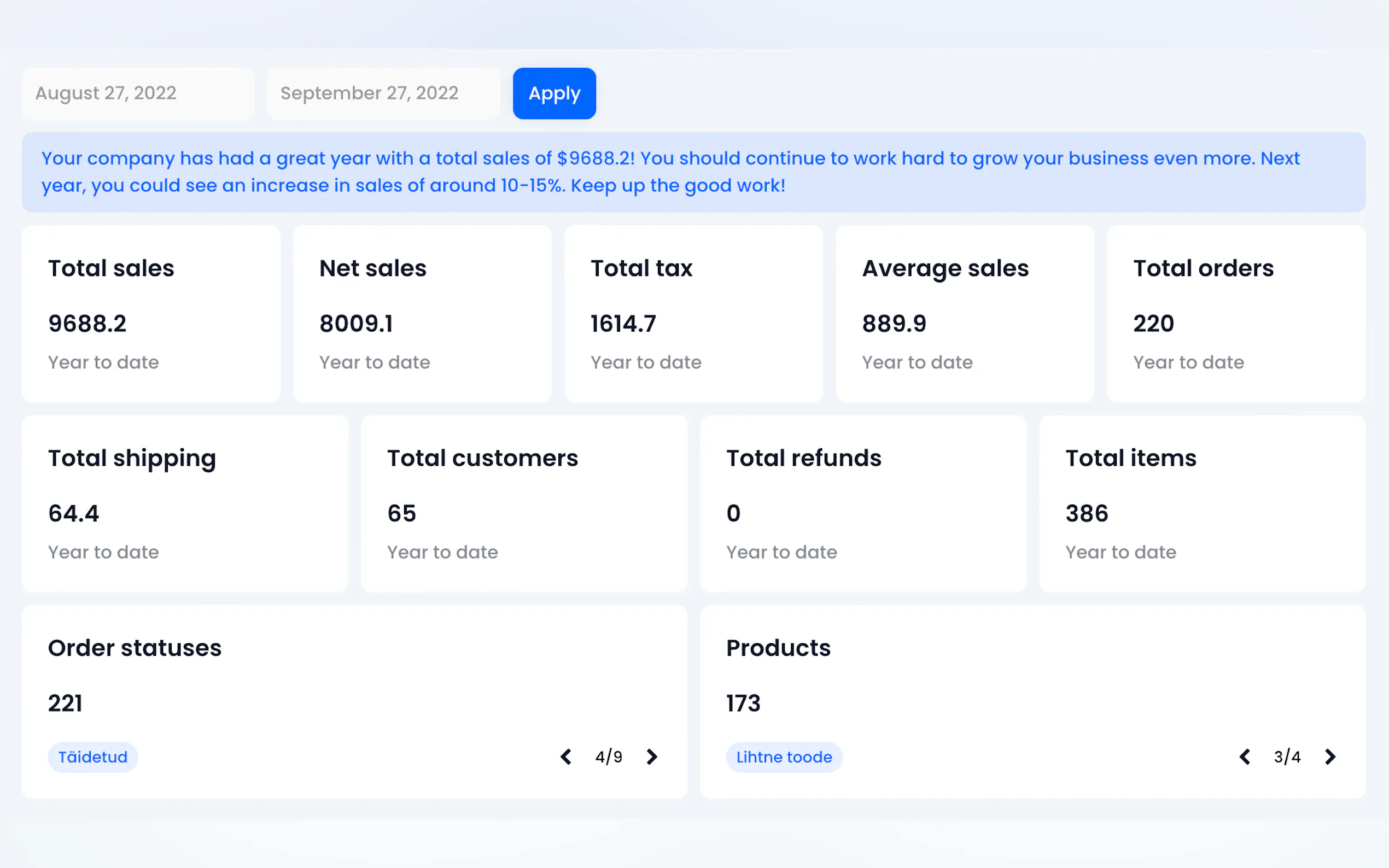Go to next product in Products card
Screen dimensions: 1389x868
tap(1330, 756)
